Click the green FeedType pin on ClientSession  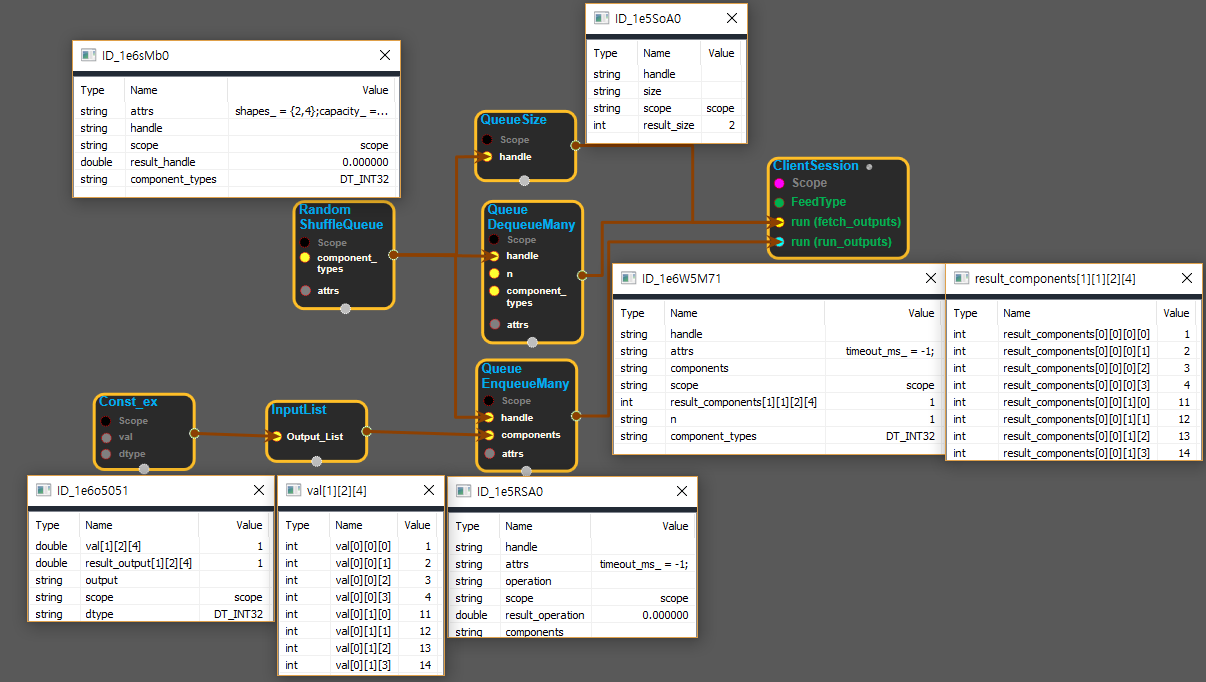click(x=779, y=202)
